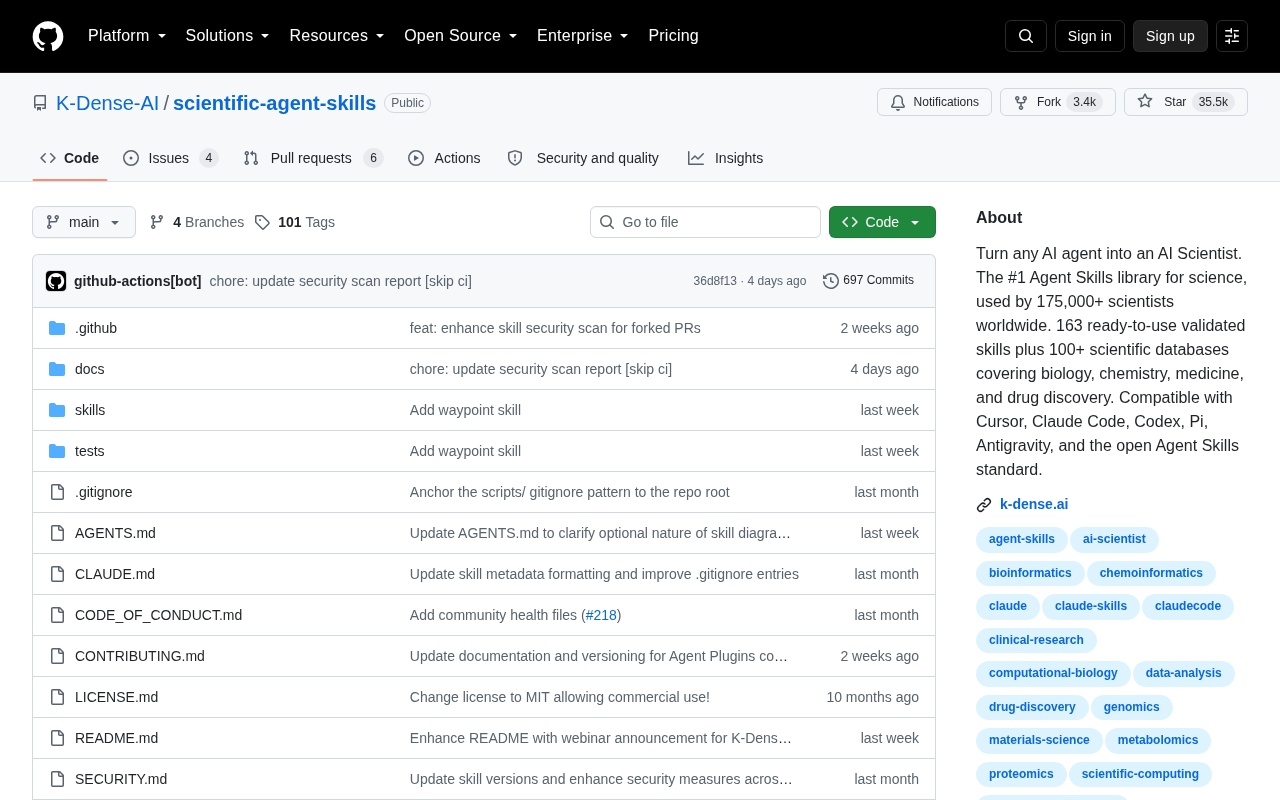Select the agent-skills topic tag

pos(1022,539)
